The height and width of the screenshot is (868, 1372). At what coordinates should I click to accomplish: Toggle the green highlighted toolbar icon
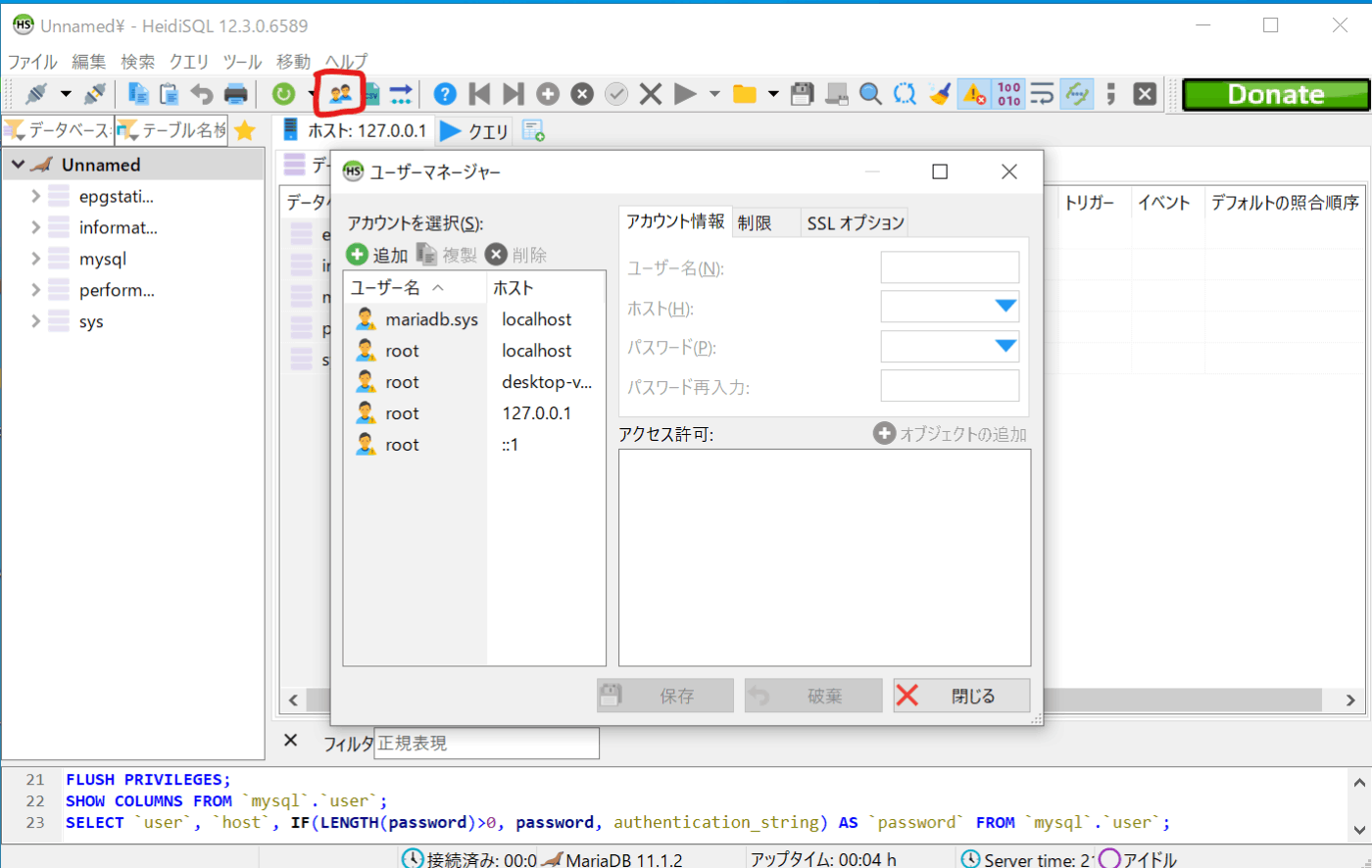coord(1077,94)
